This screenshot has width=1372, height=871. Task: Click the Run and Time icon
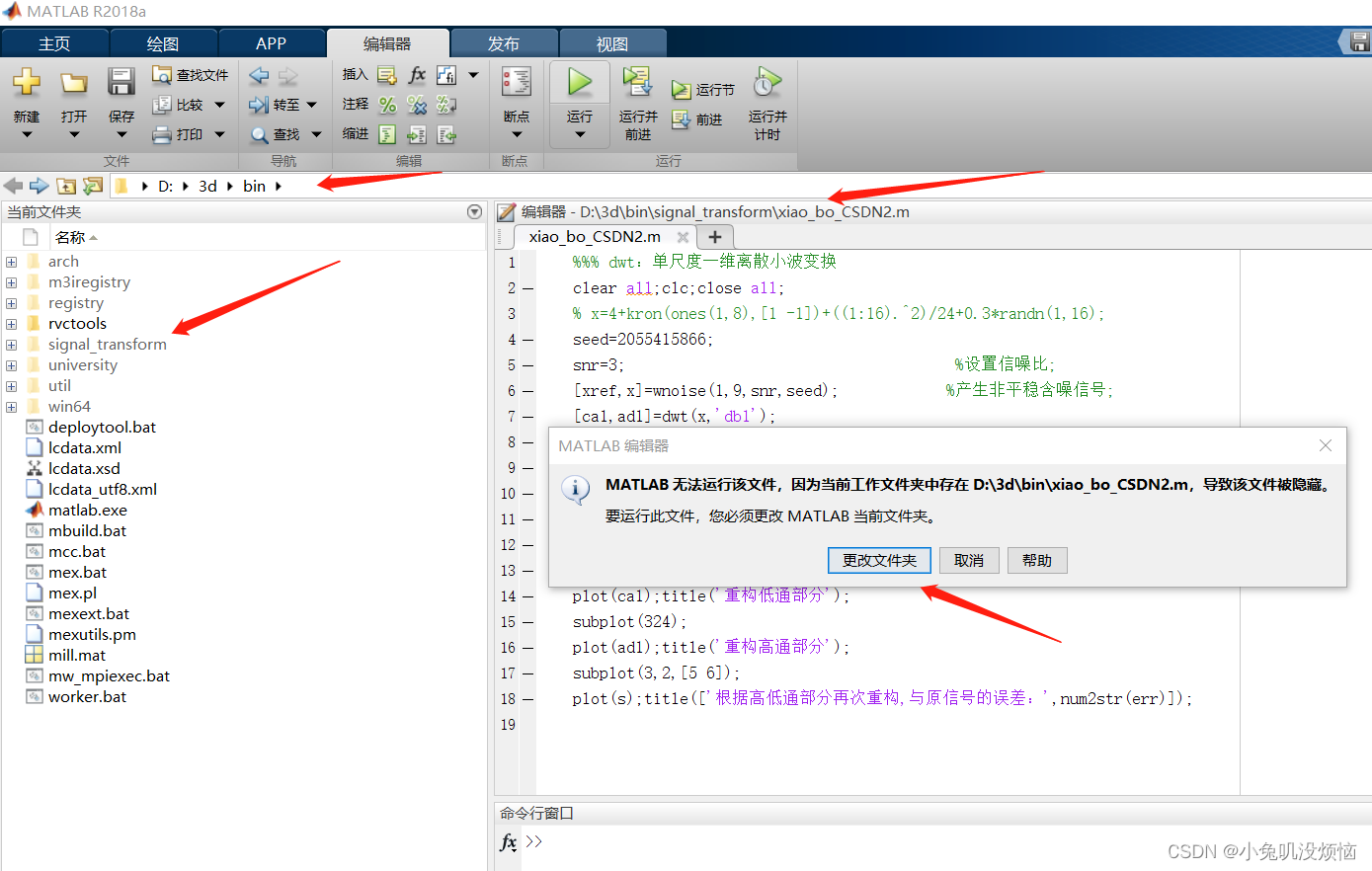coord(767,82)
